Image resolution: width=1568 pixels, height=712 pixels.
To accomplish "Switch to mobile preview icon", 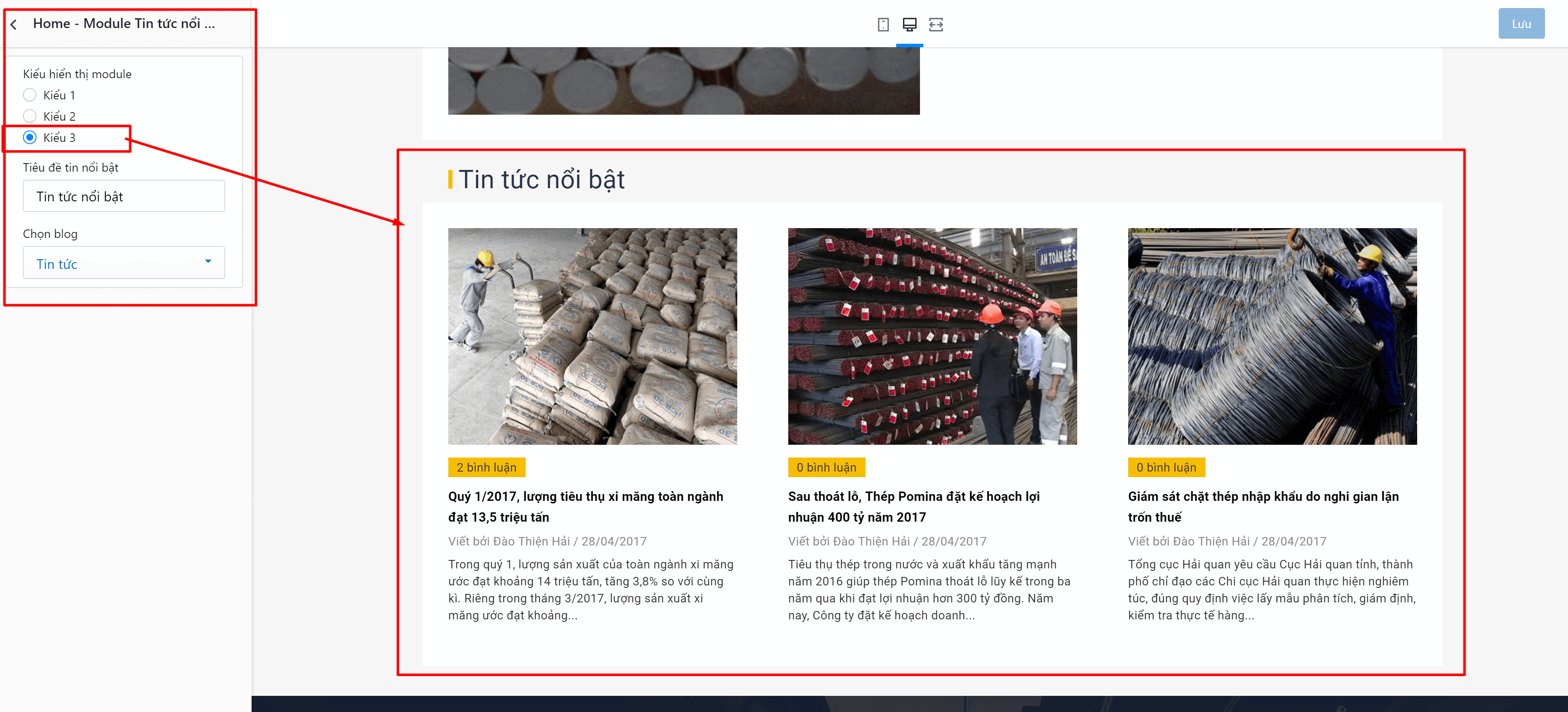I will pos(883,24).
